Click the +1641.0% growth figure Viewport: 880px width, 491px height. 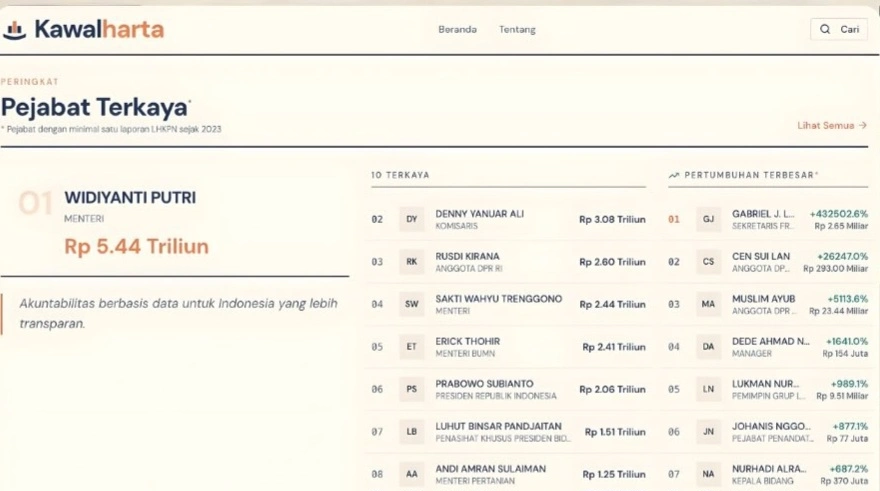click(847, 341)
